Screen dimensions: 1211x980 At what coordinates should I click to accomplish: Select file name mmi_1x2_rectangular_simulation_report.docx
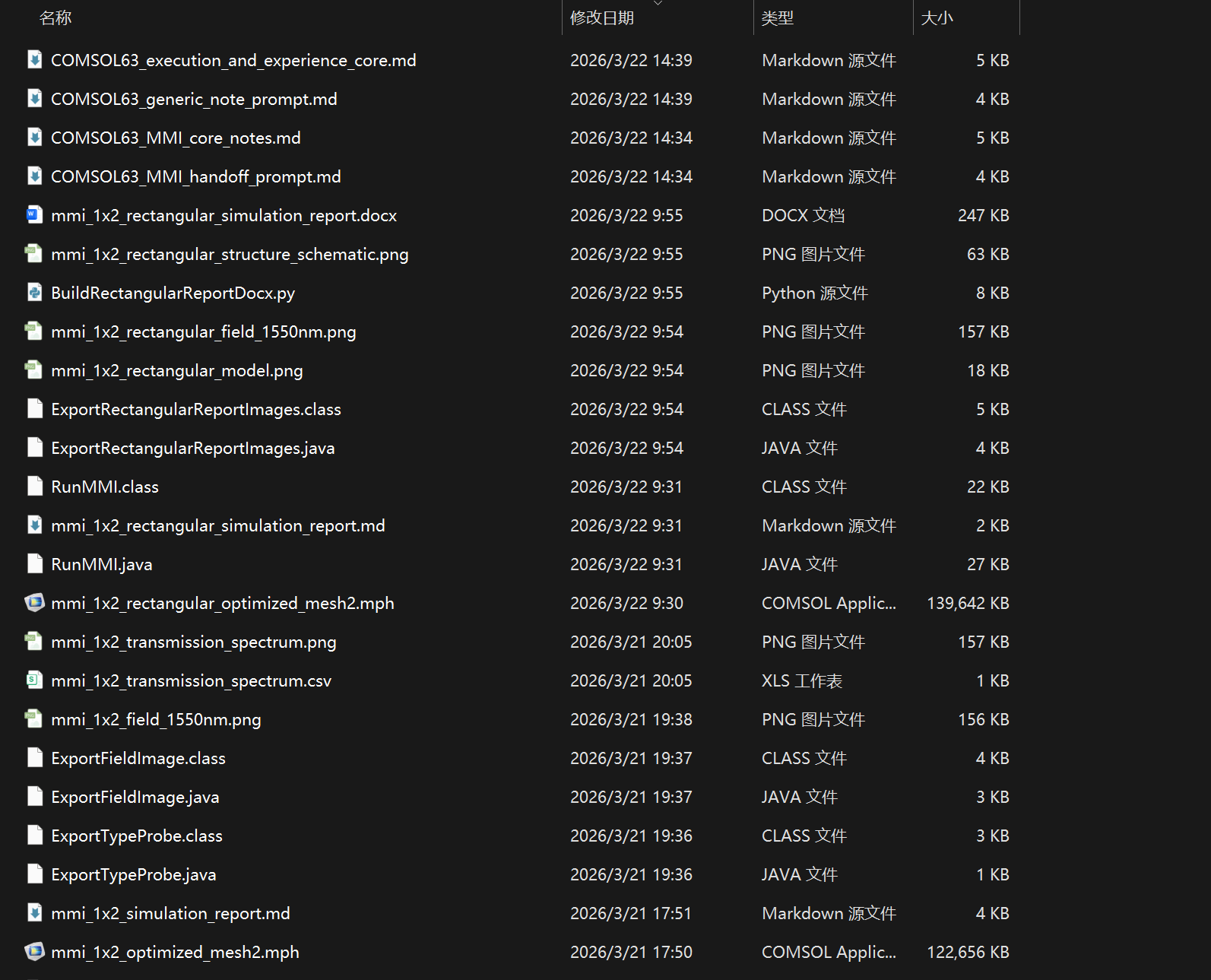(224, 215)
